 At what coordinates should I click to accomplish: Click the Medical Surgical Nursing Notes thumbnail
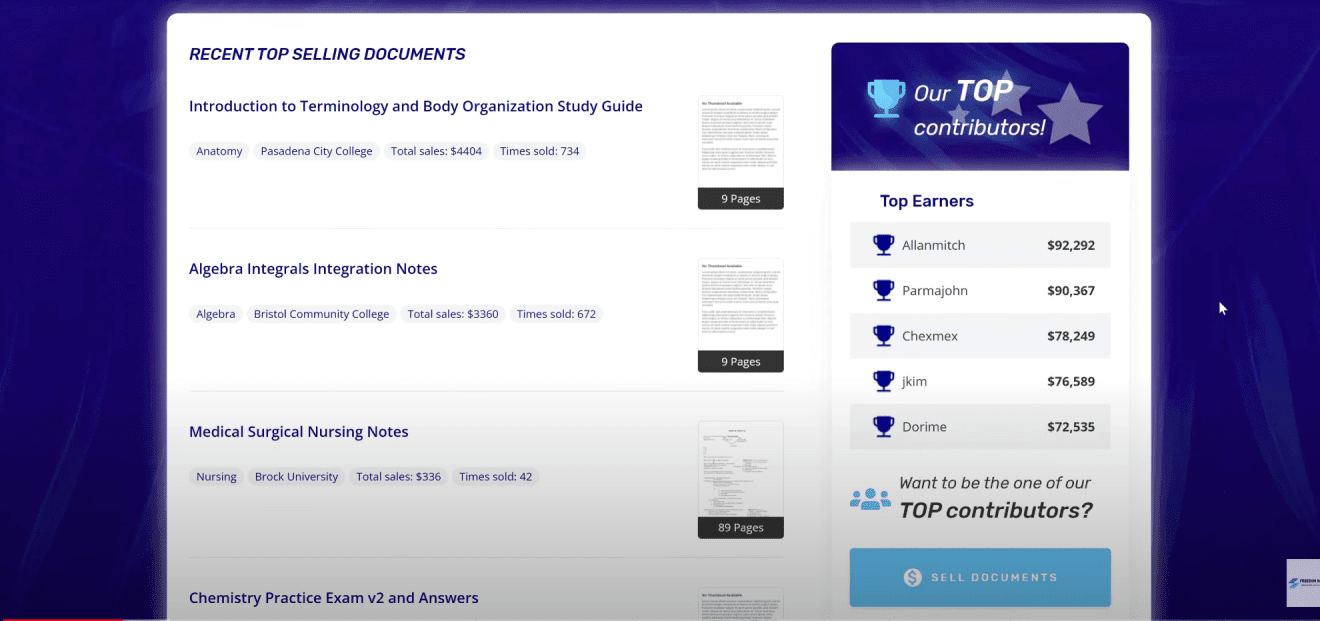(740, 470)
